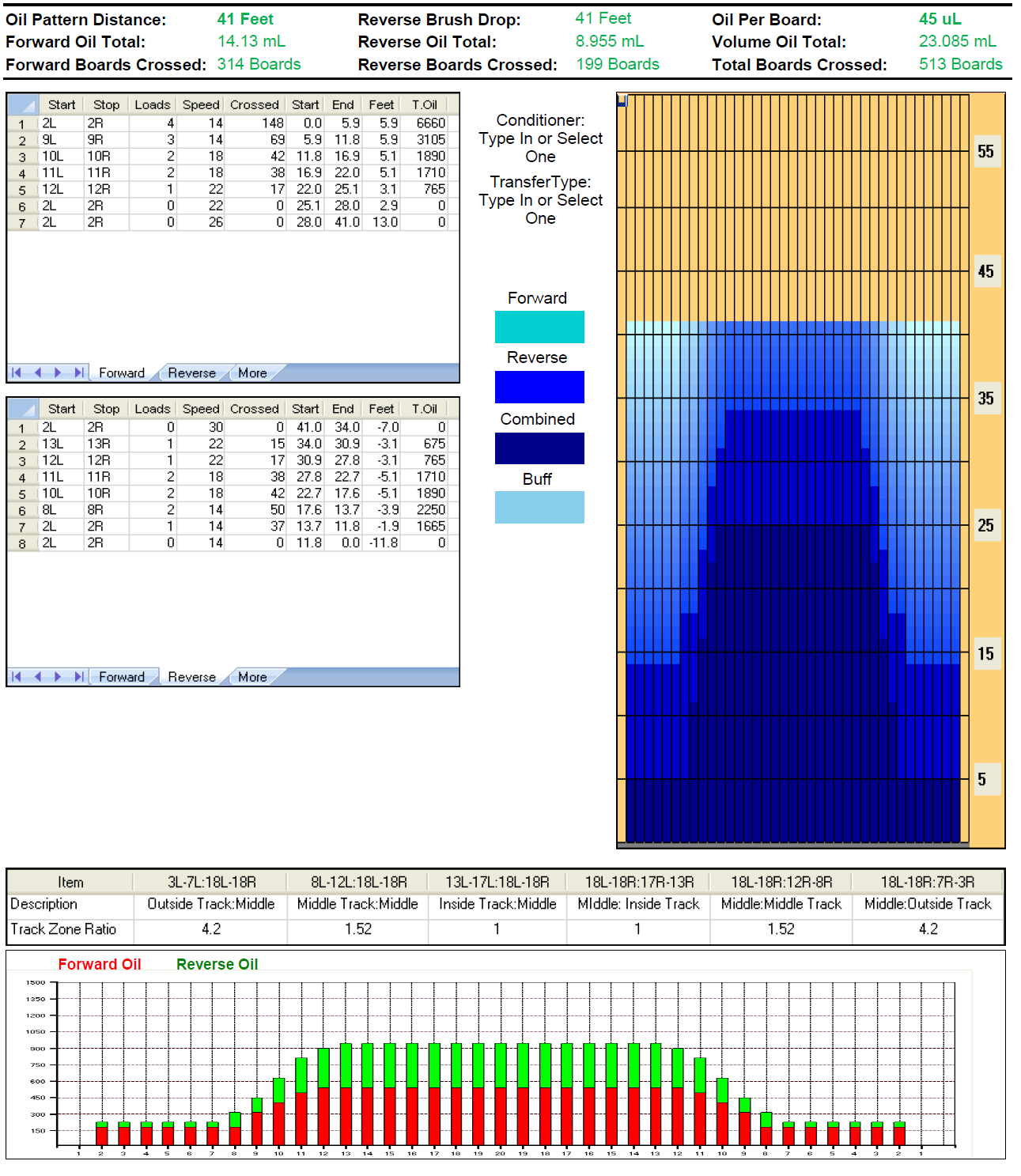Open the More tab in upper table
Image resolution: width=1021 pixels, height=1176 pixels.
pyautogui.click(x=252, y=373)
